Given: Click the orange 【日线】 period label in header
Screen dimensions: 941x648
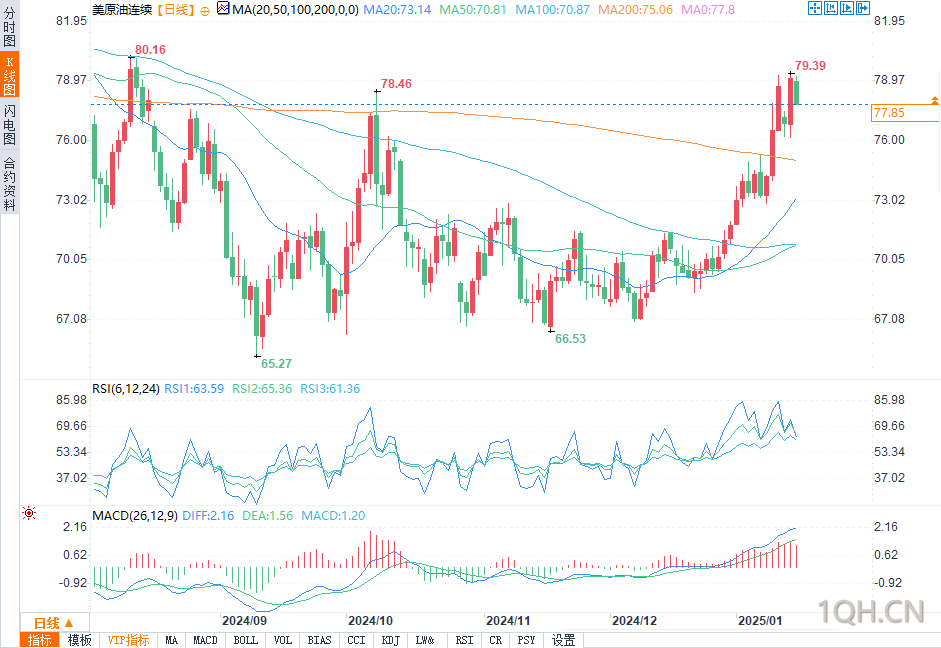Looking at the screenshot, I should point(176,10).
